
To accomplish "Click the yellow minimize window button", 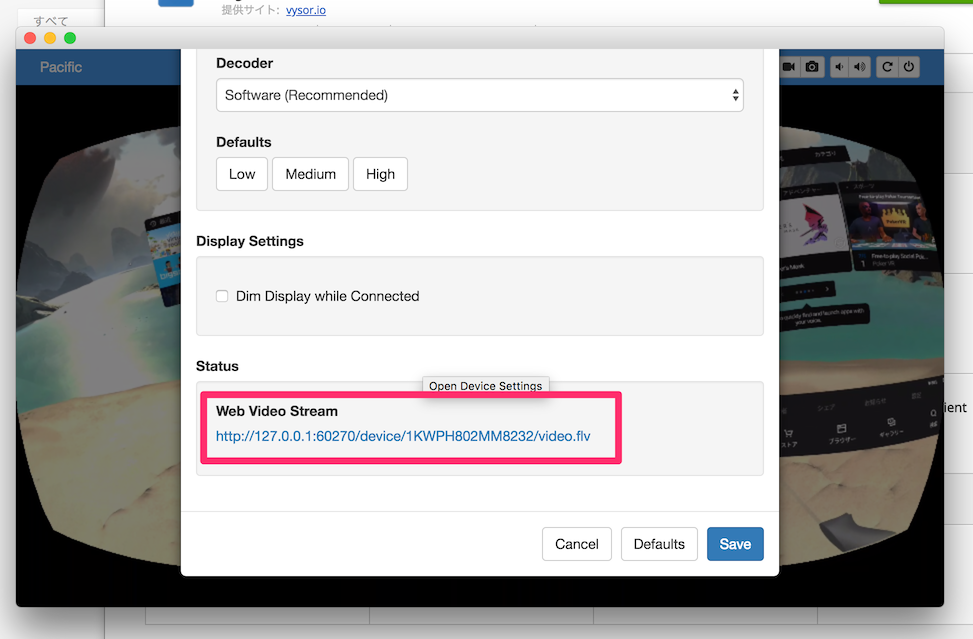I will pyautogui.click(x=50, y=38).
